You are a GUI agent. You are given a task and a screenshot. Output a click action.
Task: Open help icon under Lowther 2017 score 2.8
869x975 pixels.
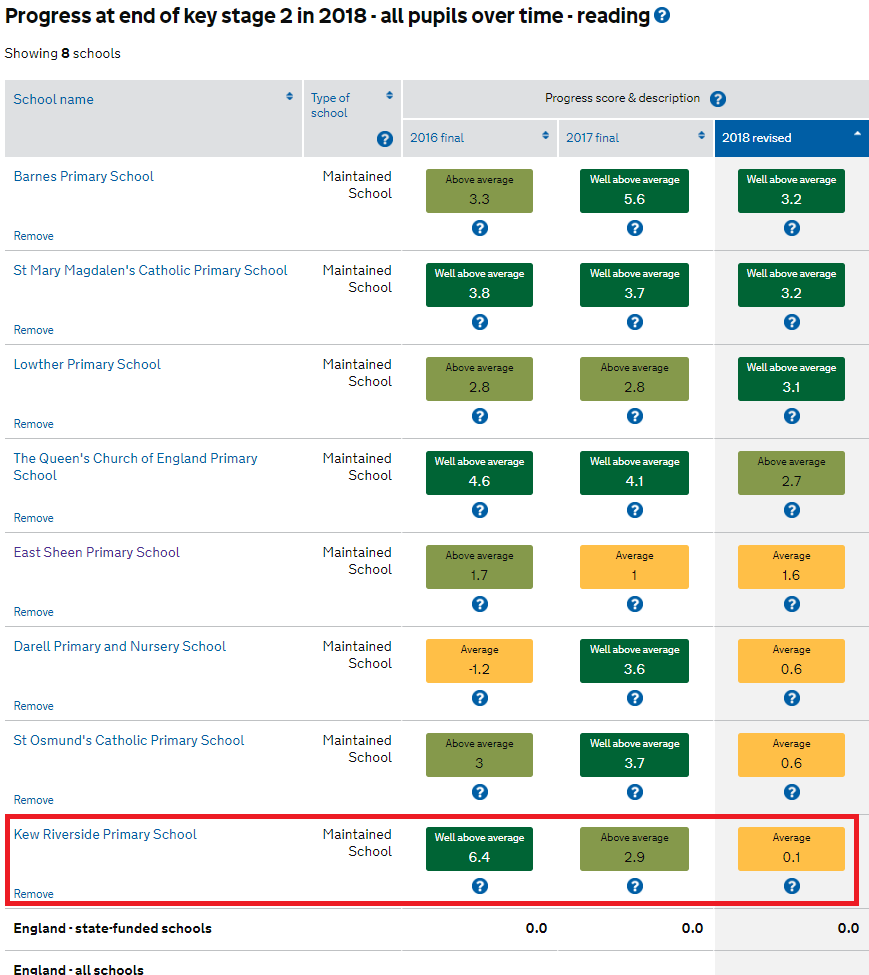635,416
